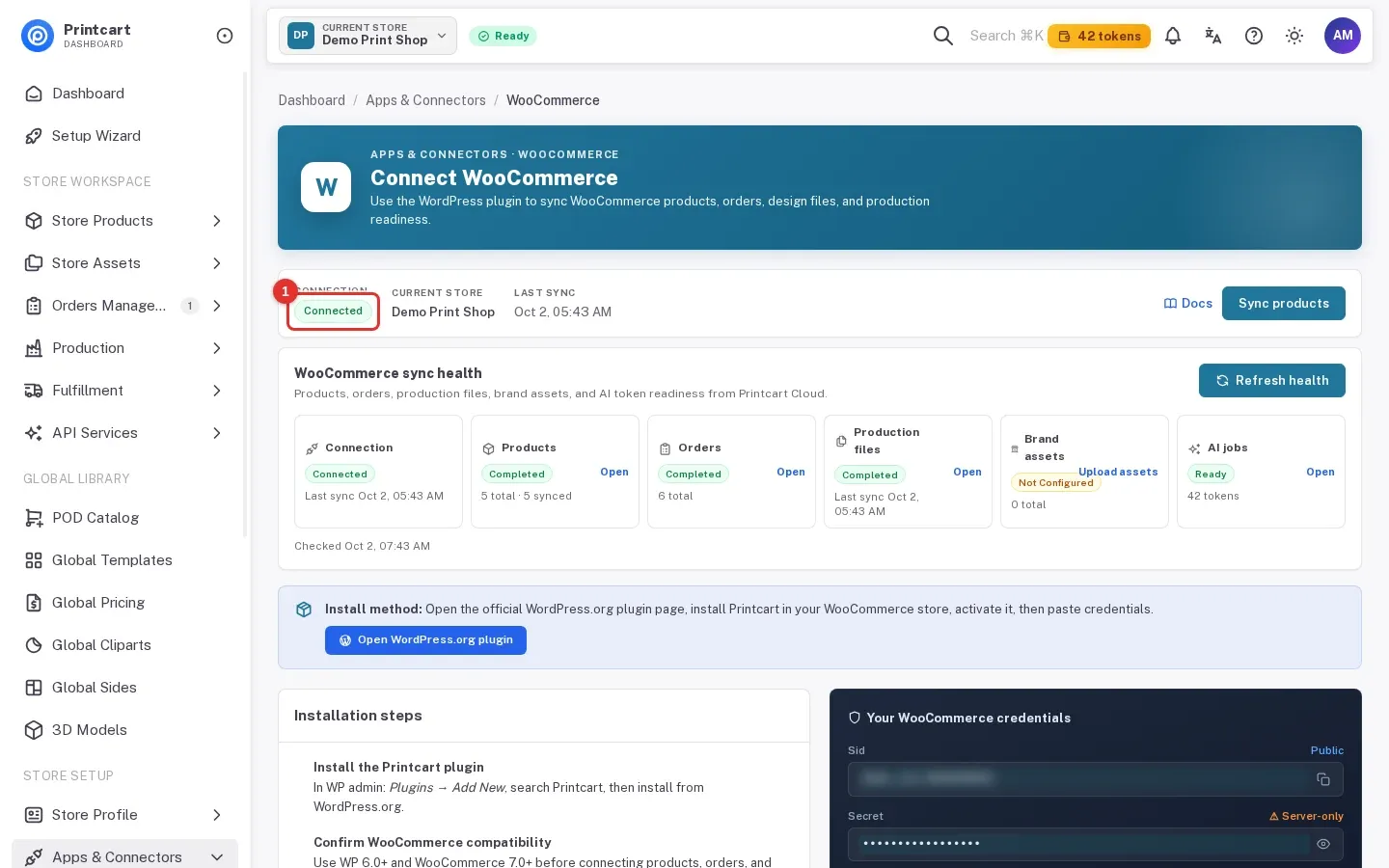Toggle the light/dark theme sun icon

click(1294, 36)
